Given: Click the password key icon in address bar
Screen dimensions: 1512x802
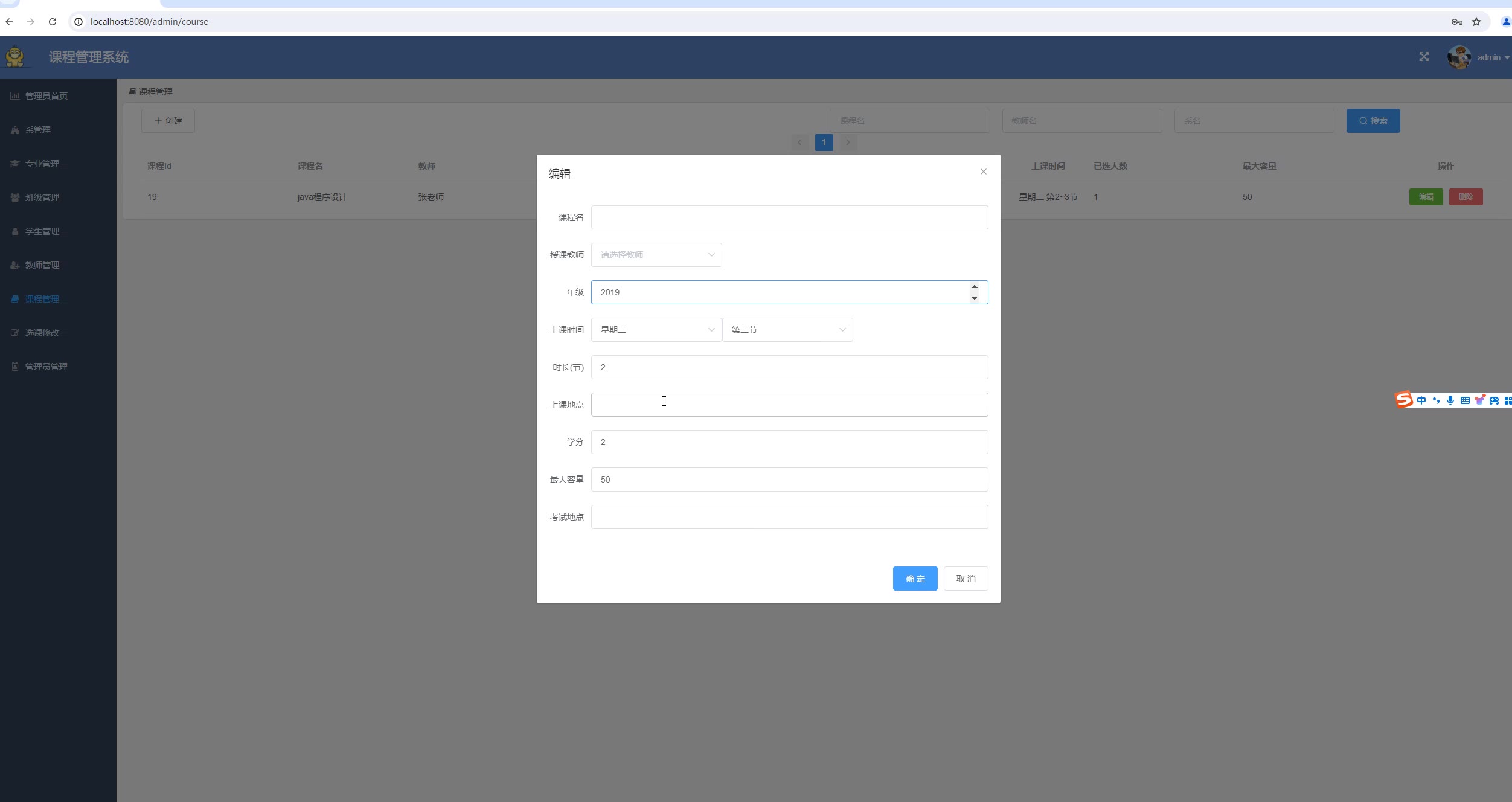Looking at the screenshot, I should (x=1456, y=22).
